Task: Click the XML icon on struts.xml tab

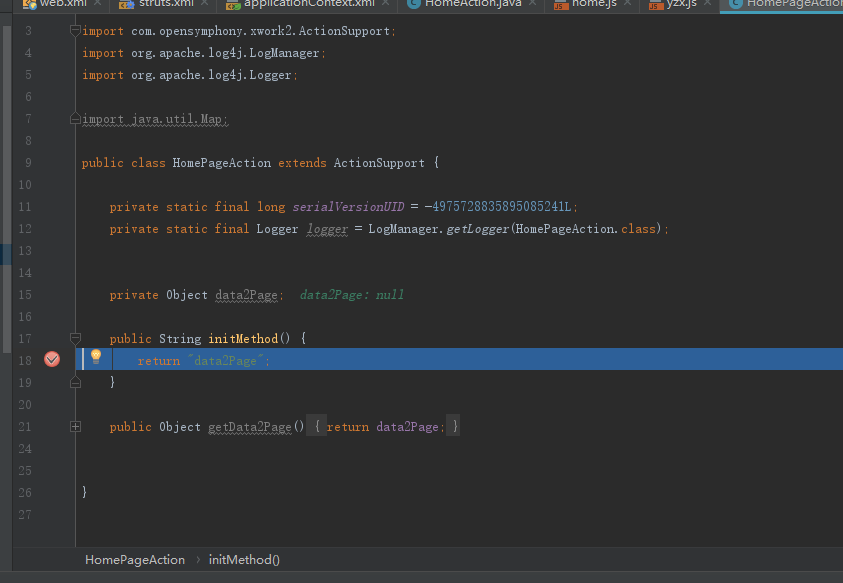Action: pyautogui.click(x=127, y=6)
